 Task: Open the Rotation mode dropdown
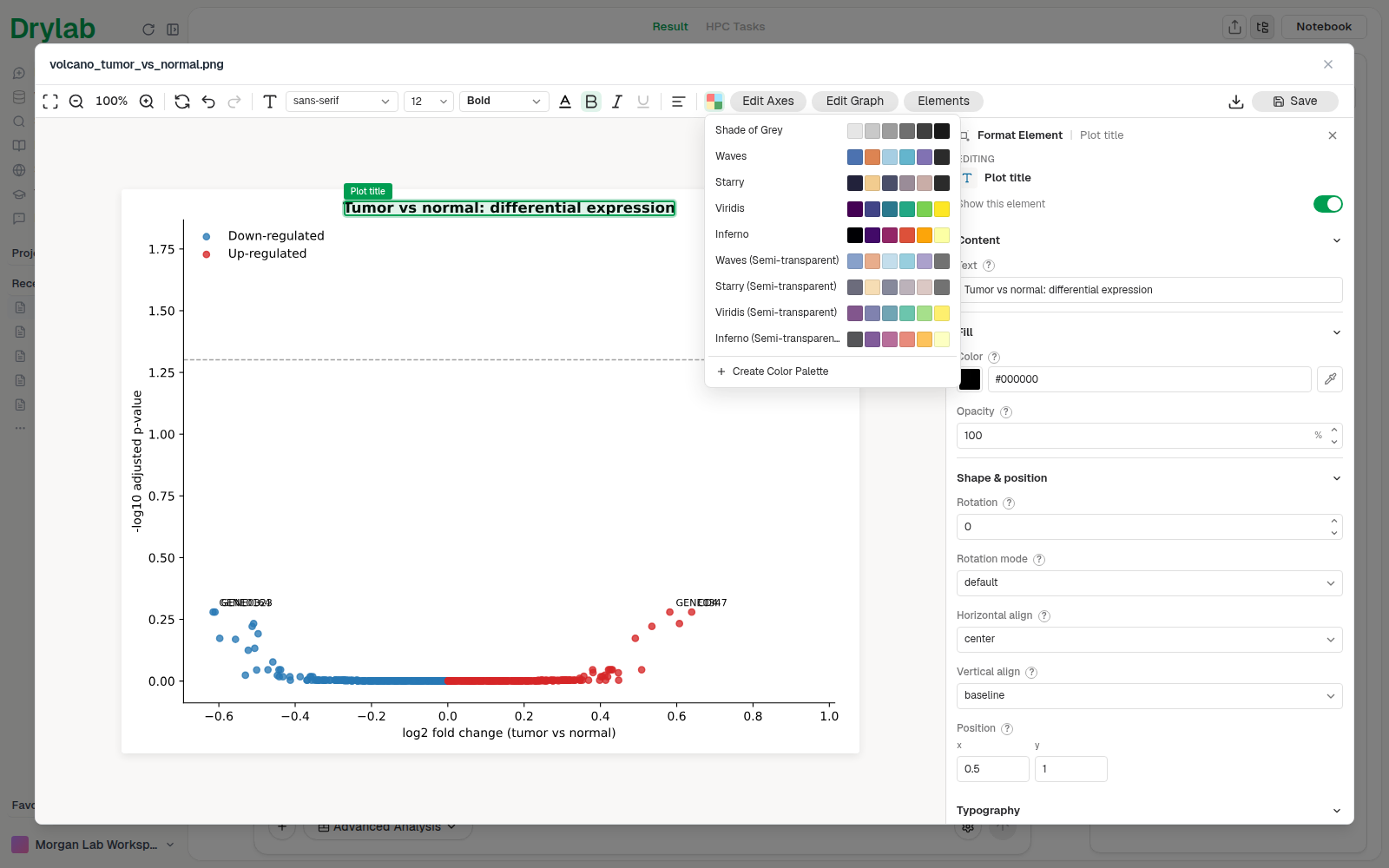(x=1149, y=583)
